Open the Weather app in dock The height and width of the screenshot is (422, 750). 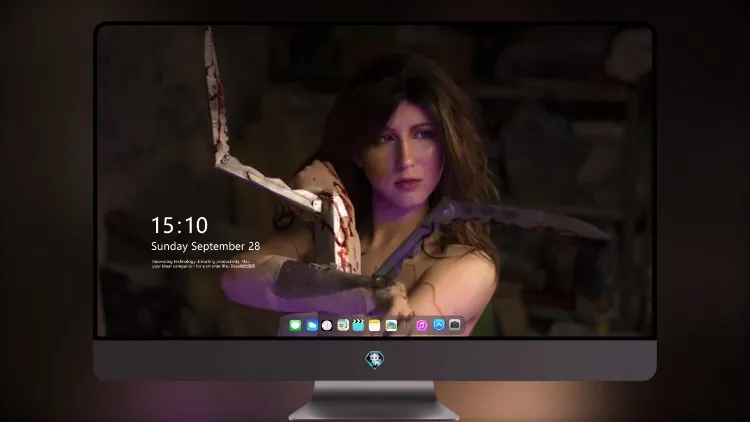pyautogui.click(x=311, y=325)
